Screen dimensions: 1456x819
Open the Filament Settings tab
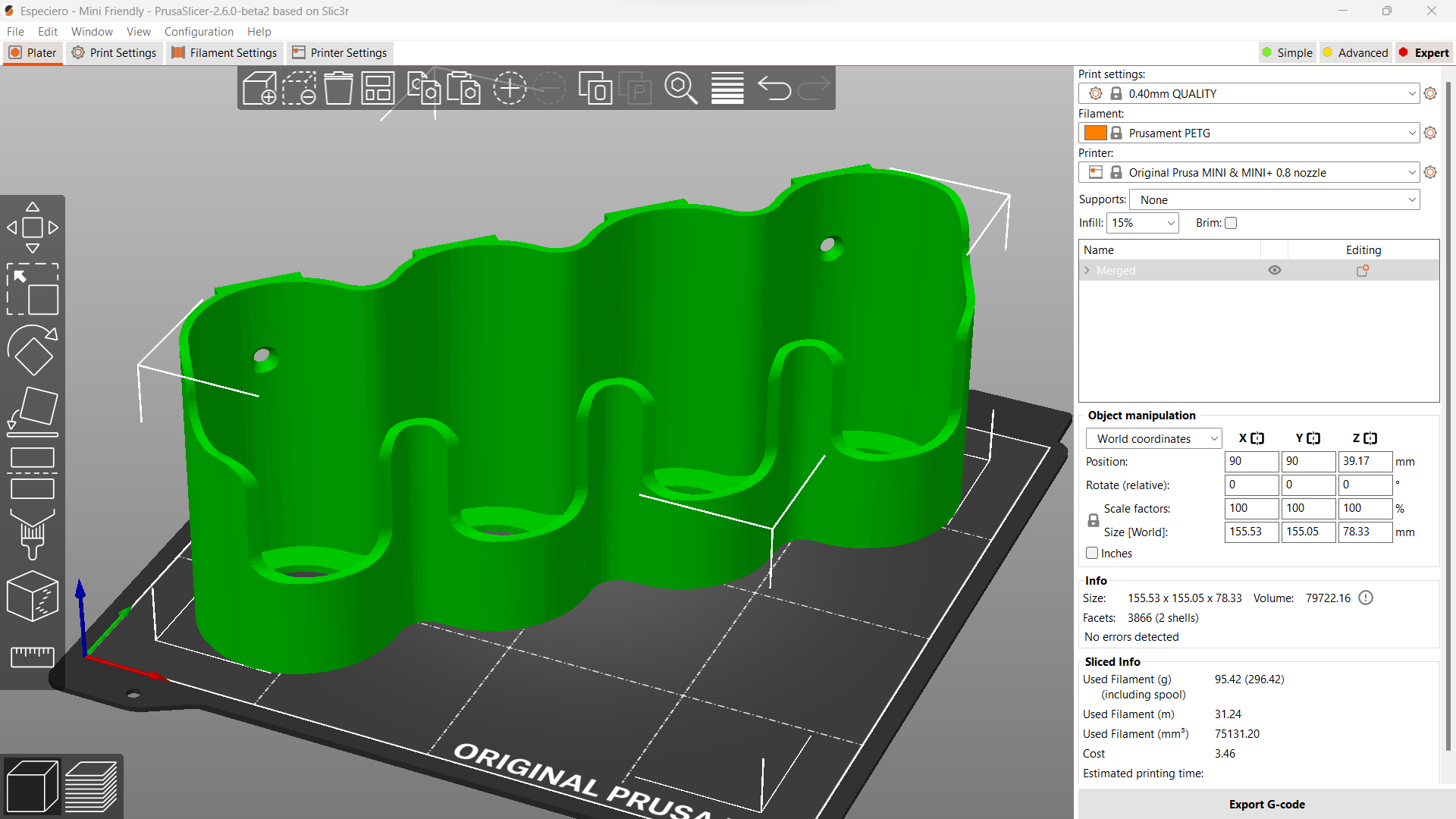[224, 53]
